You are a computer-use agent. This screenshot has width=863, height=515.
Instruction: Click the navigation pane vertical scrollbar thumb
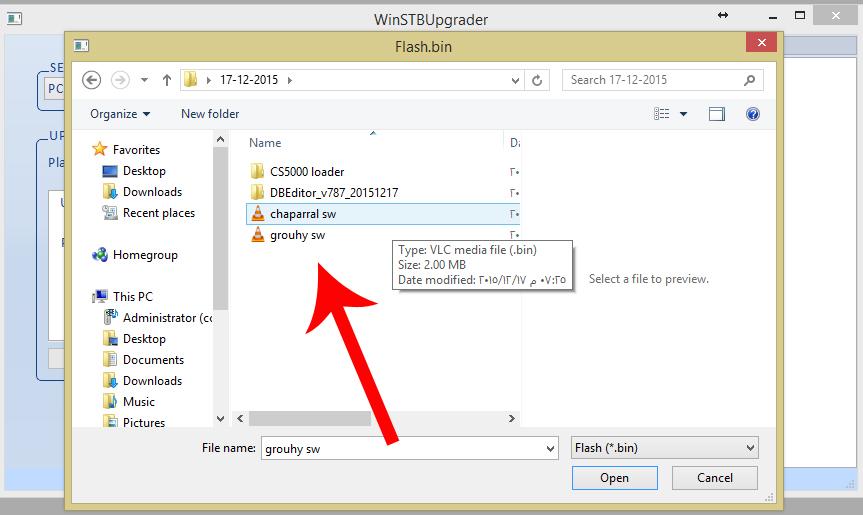click(221, 229)
